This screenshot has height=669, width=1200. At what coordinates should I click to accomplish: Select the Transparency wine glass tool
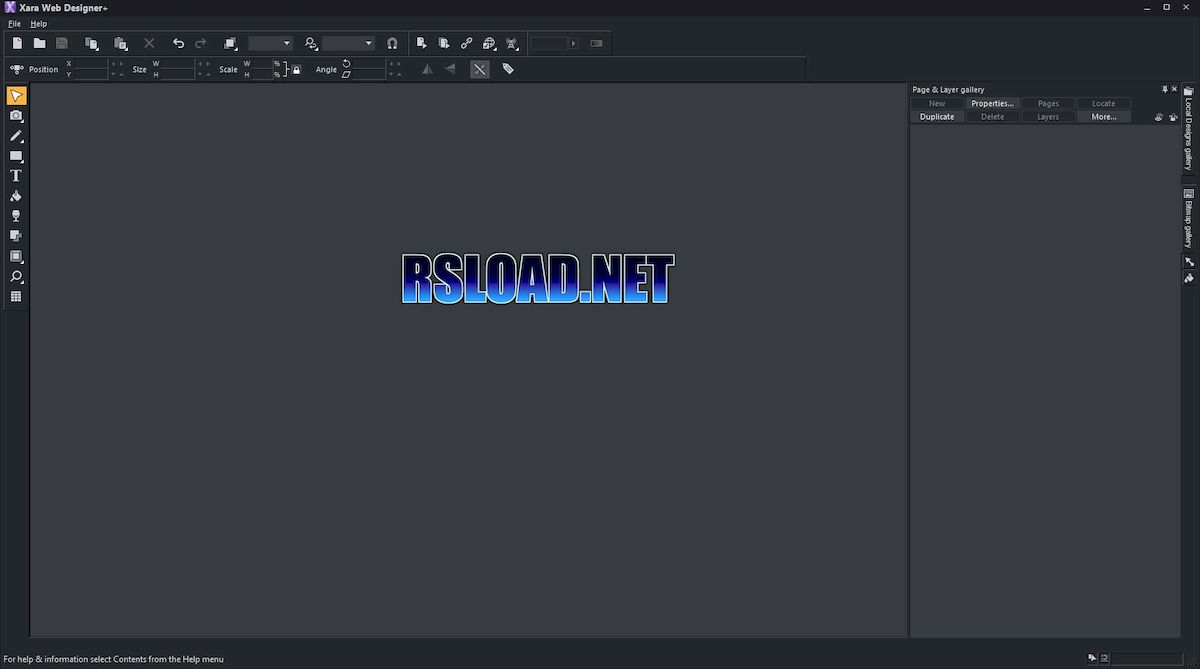click(16, 216)
